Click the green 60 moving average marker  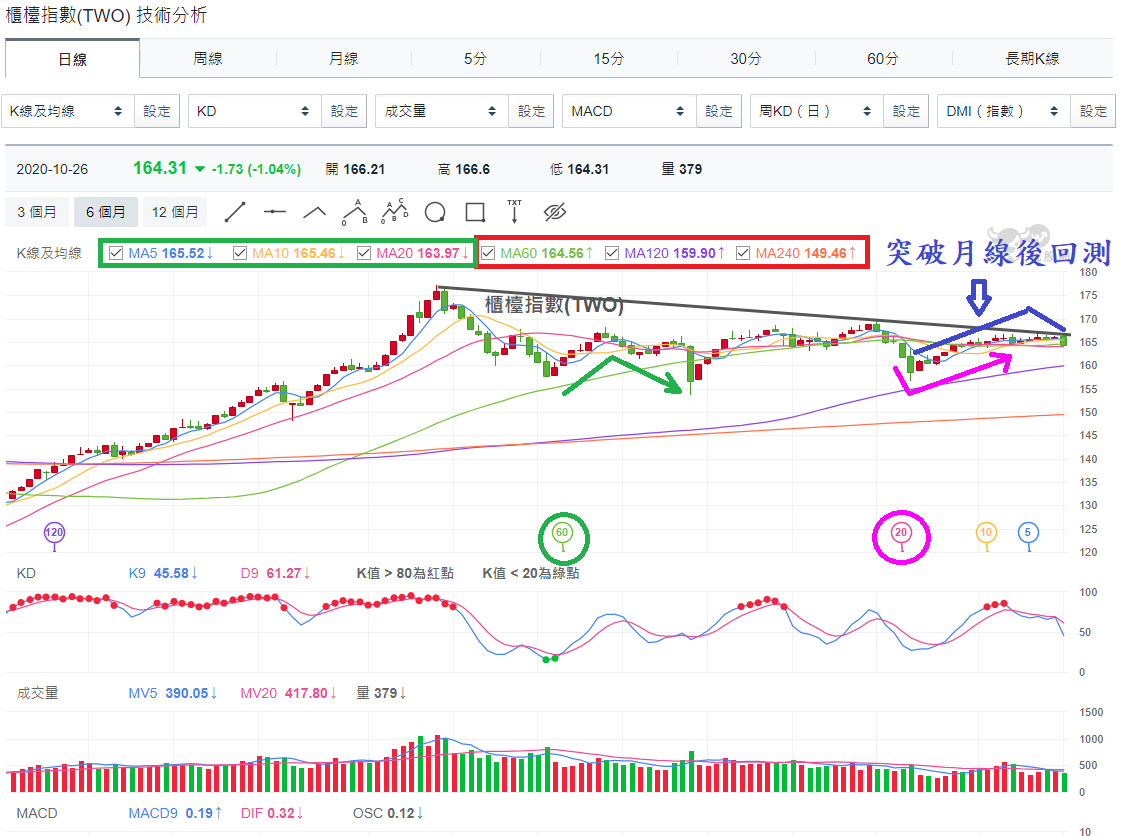[x=562, y=533]
